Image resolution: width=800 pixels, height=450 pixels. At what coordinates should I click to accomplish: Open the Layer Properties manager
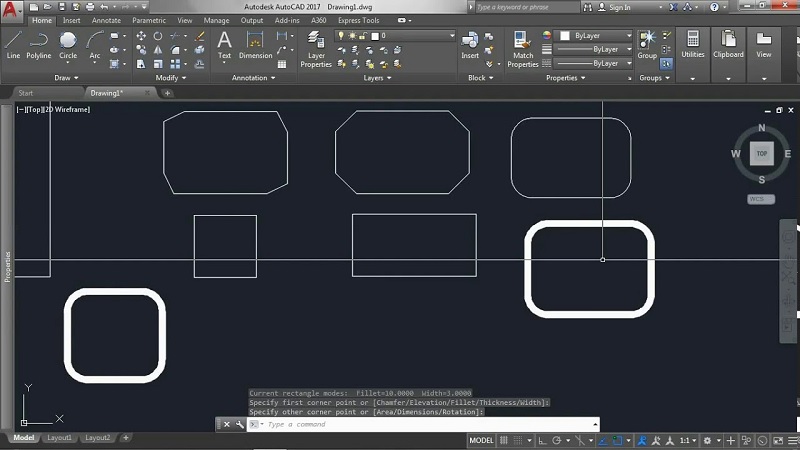pos(316,49)
